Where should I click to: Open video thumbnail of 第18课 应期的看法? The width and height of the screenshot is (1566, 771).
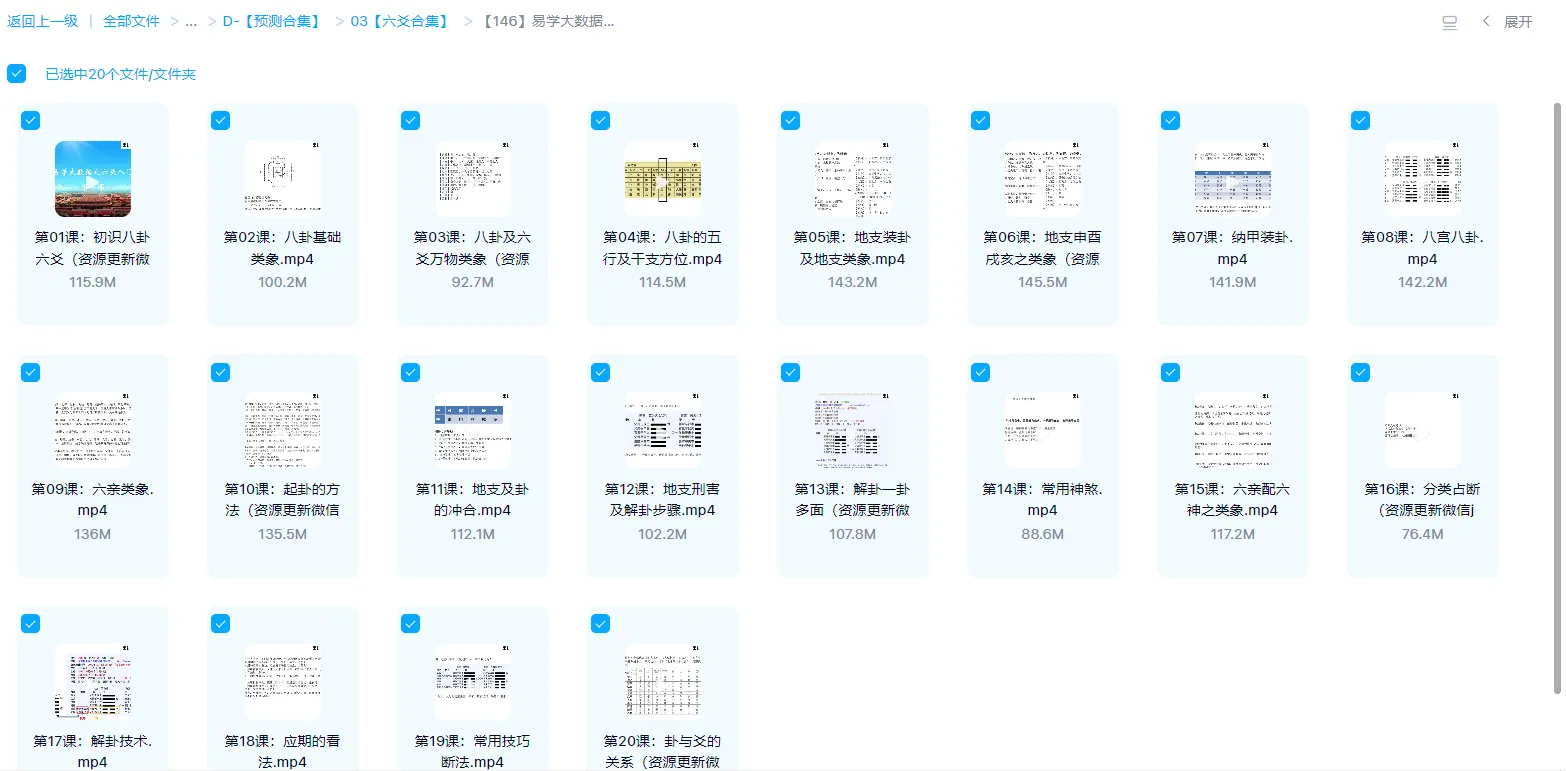click(x=283, y=683)
